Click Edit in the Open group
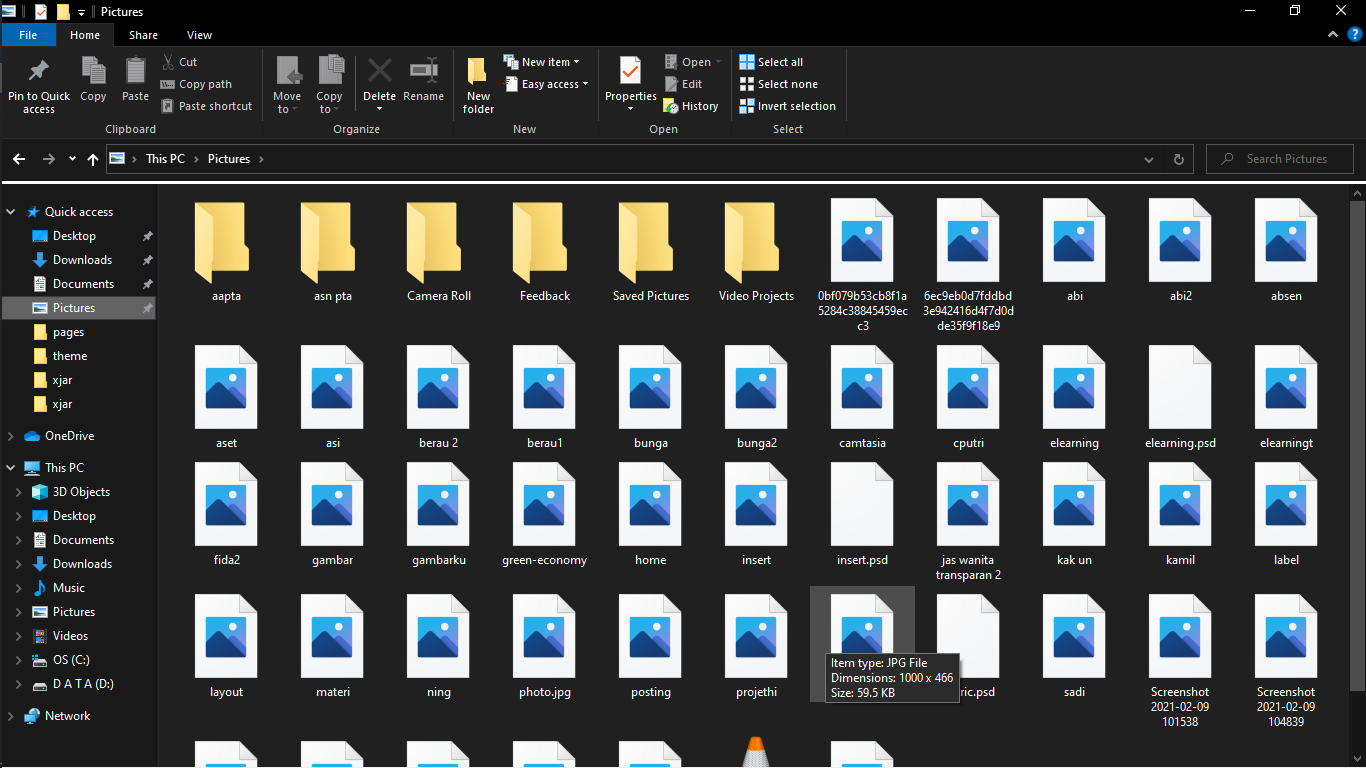The image size is (1366, 768). tap(683, 84)
